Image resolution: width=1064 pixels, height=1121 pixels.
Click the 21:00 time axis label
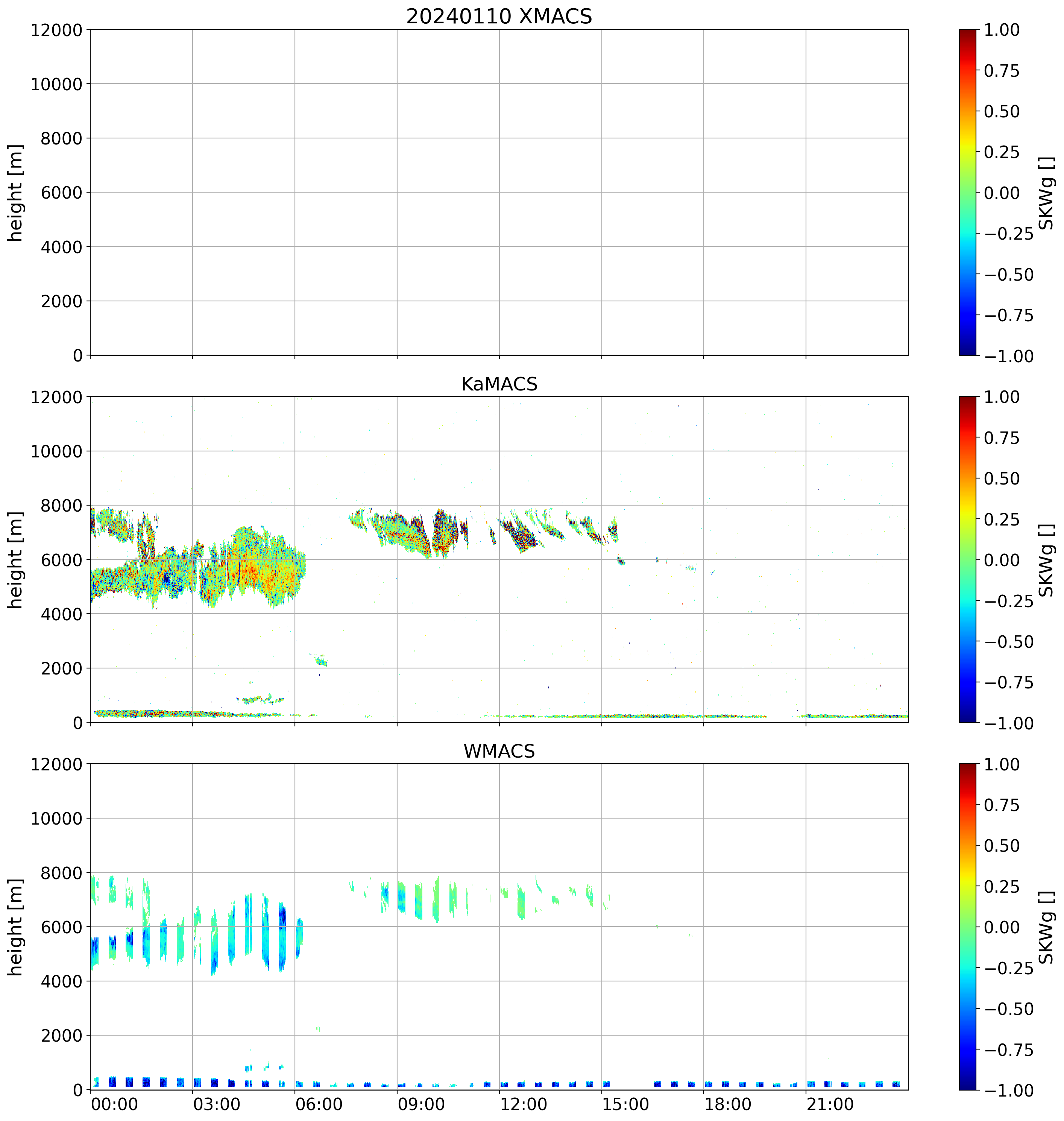(x=830, y=1104)
